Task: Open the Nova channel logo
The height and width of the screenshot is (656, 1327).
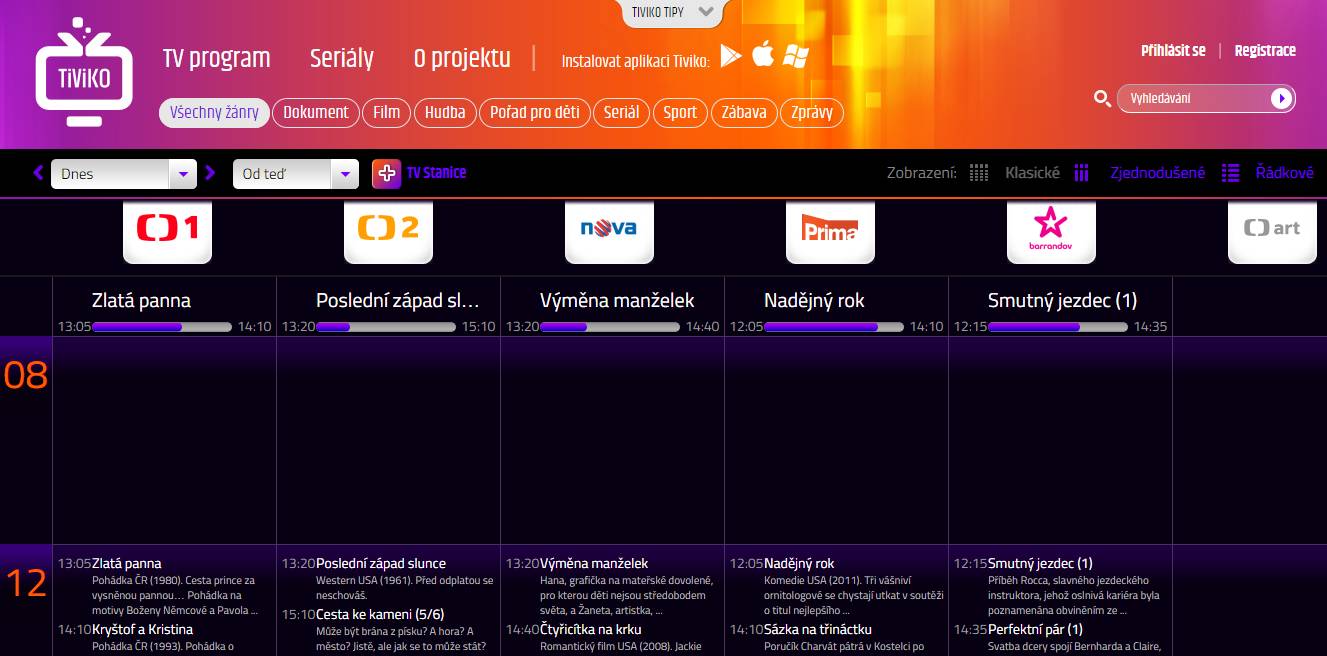Action: click(609, 231)
